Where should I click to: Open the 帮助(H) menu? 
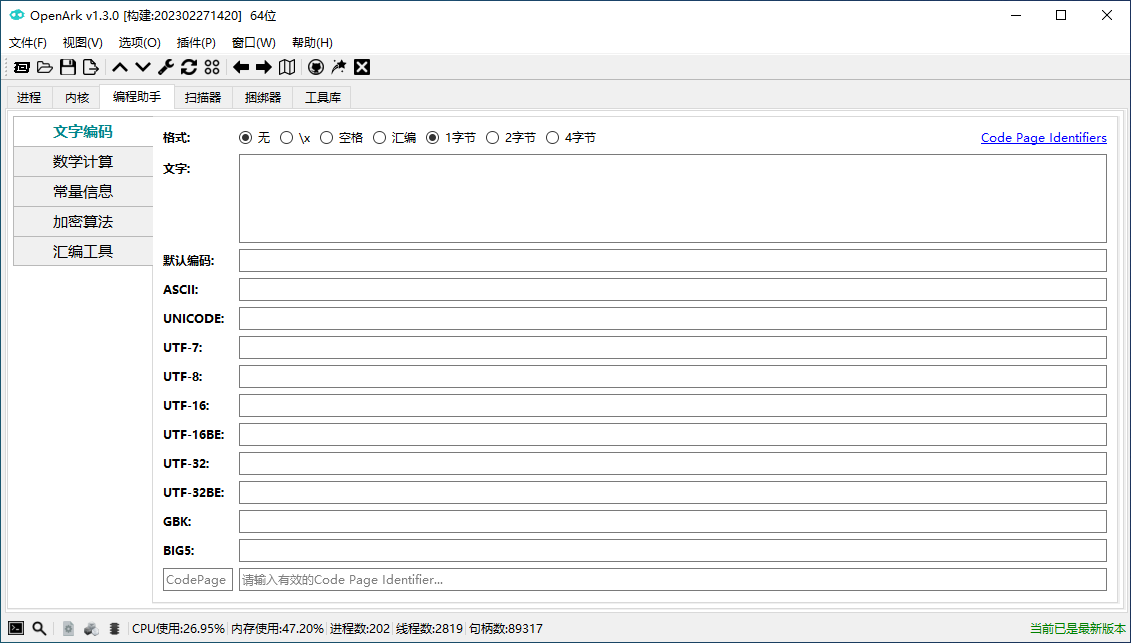[312, 43]
